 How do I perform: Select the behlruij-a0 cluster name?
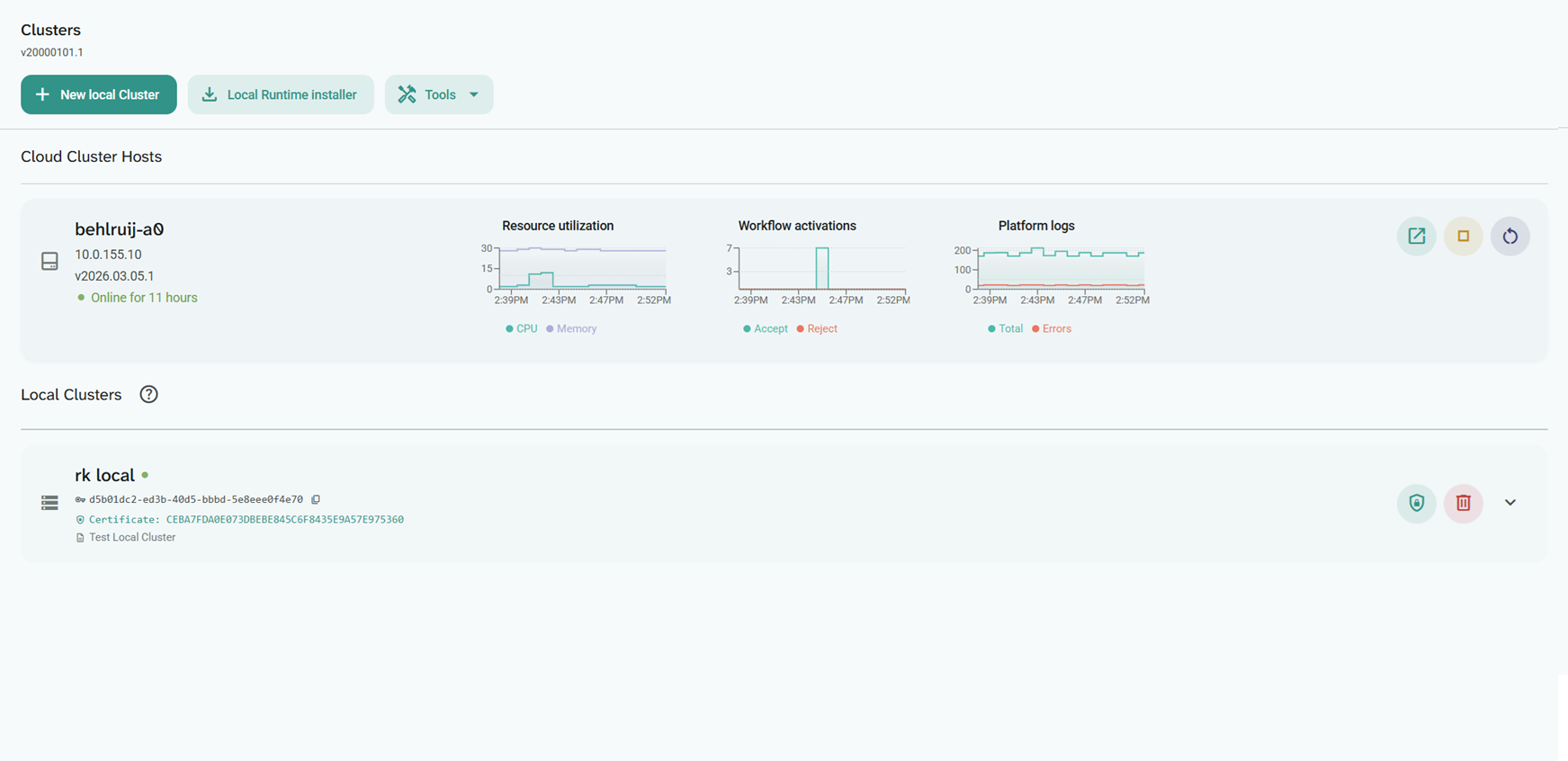coord(119,229)
